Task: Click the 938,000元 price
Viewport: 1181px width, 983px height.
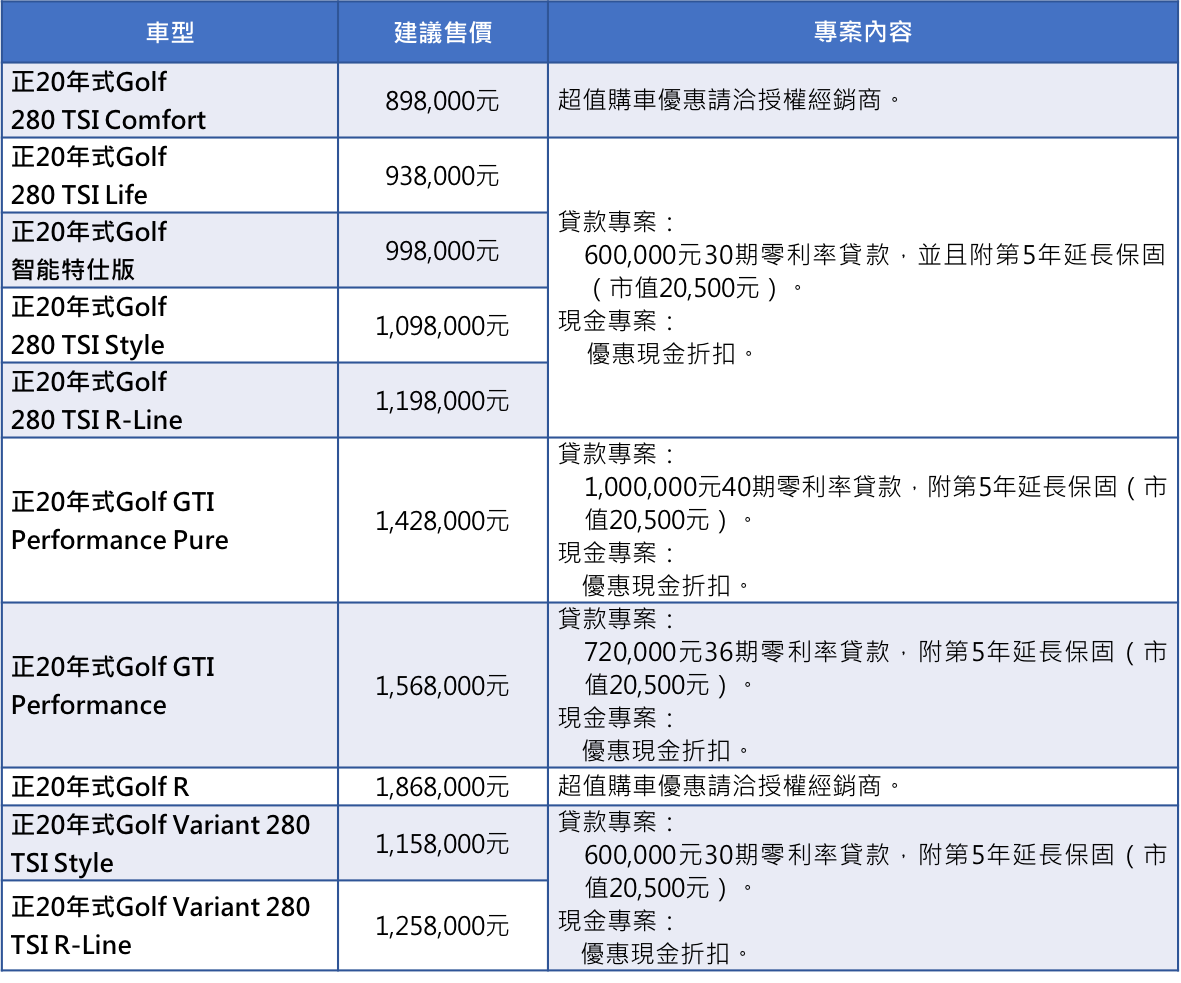Action: 442,176
